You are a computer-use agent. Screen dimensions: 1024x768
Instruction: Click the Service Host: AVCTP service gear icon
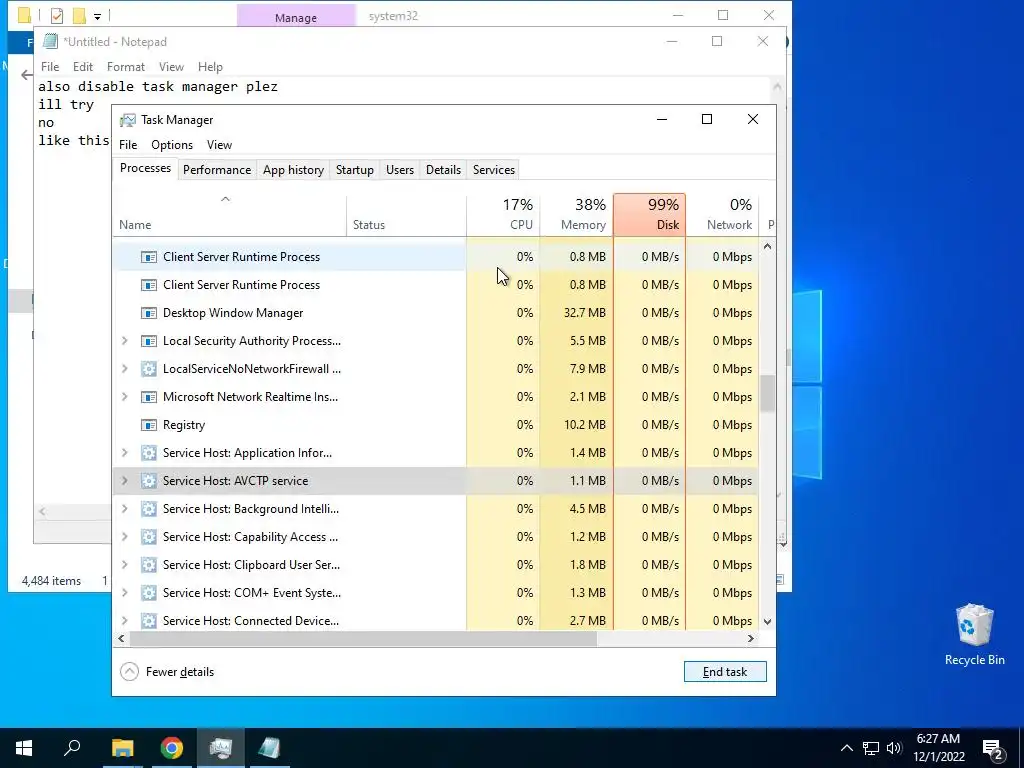click(x=149, y=481)
